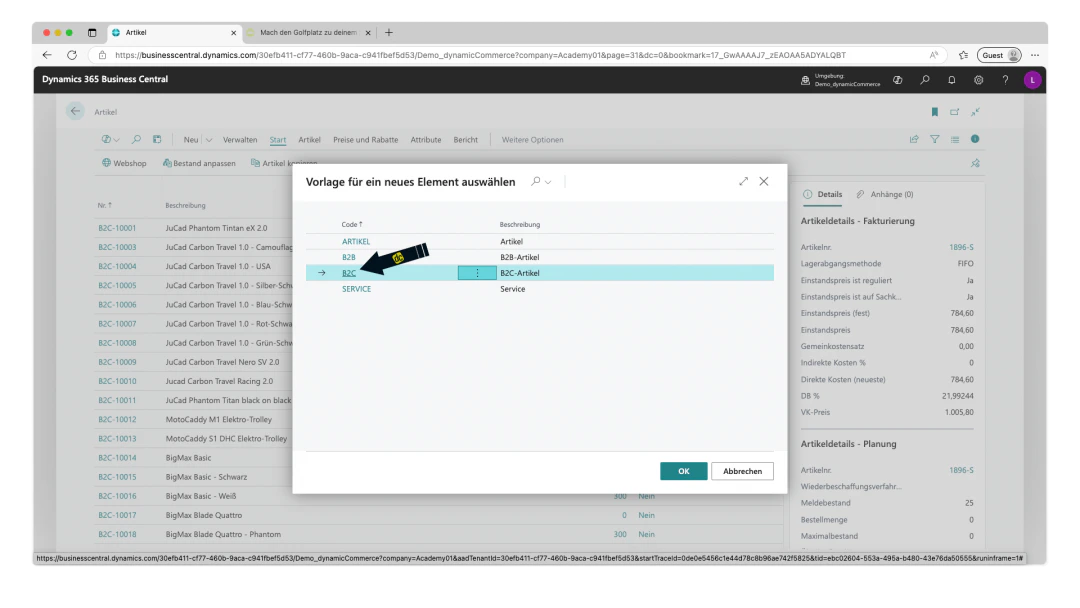
Task: Go back with the browser back arrow
Action: pos(47,55)
